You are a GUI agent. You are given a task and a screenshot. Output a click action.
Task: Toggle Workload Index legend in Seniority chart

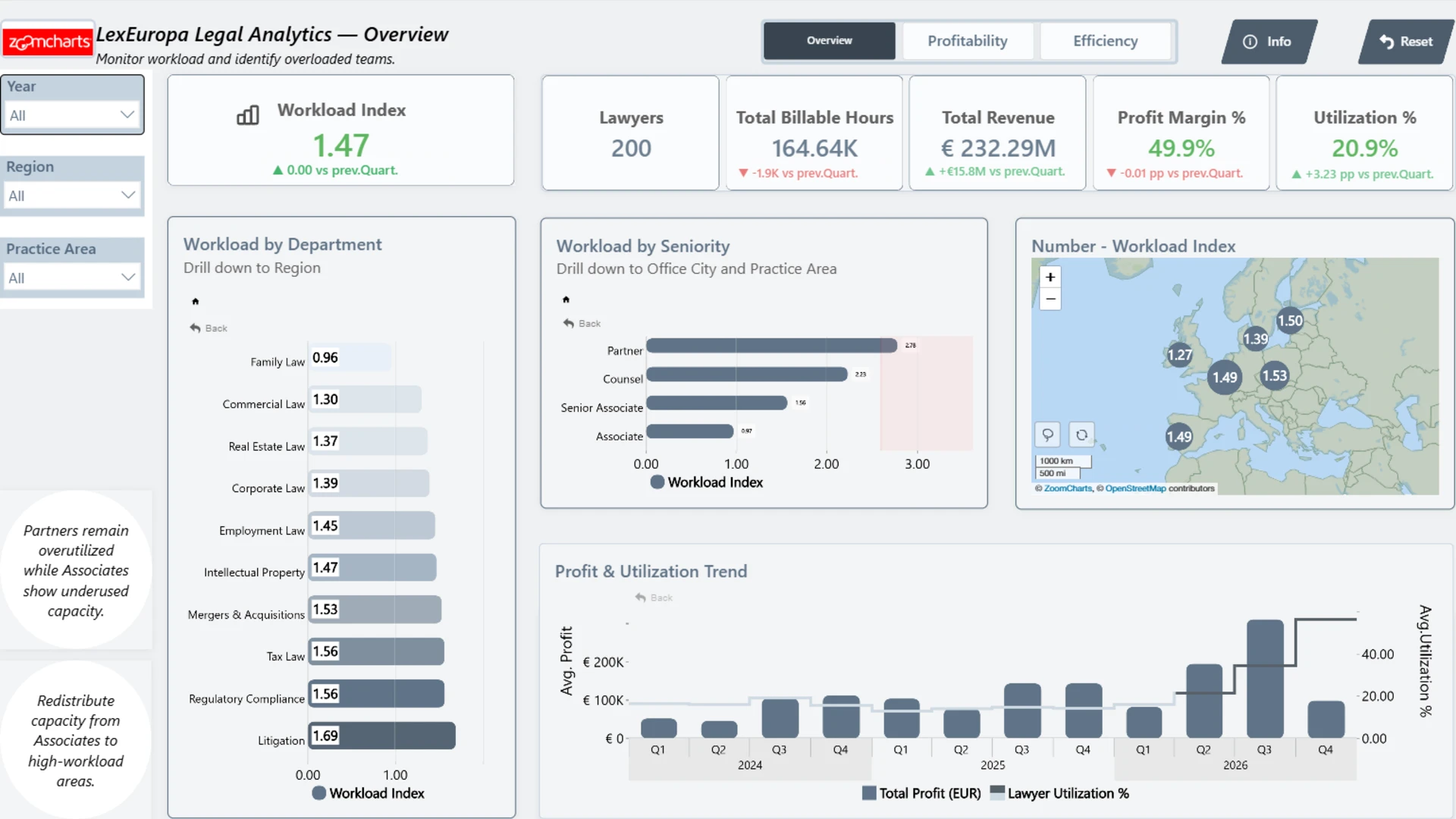(707, 482)
